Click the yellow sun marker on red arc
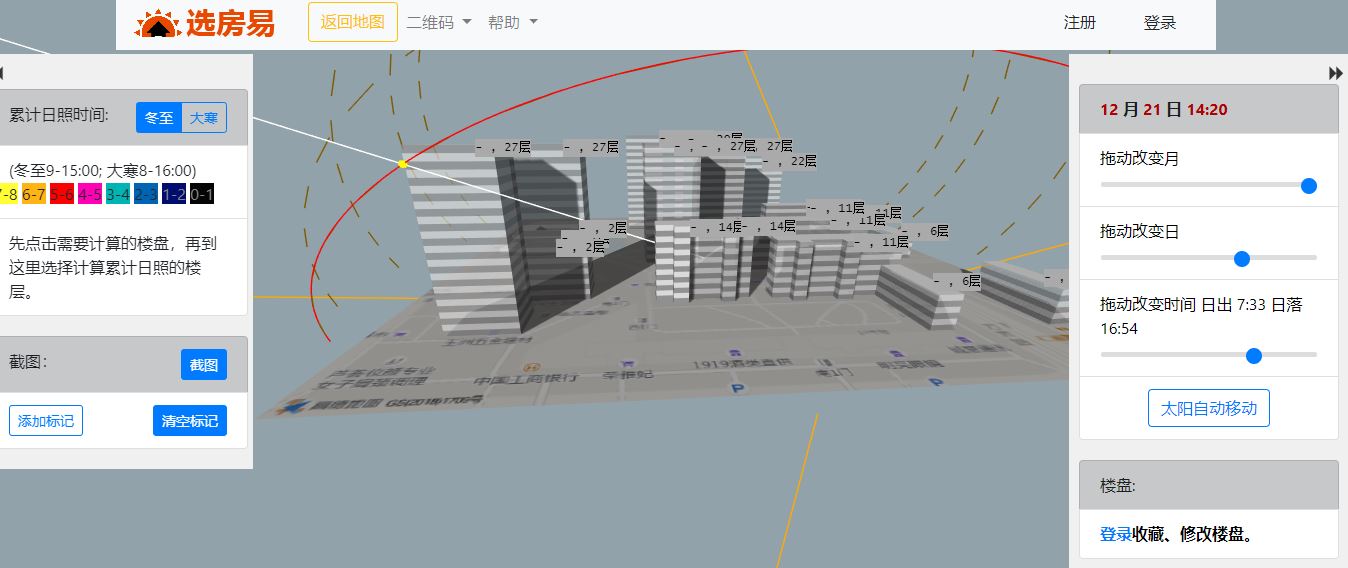 pos(402,163)
